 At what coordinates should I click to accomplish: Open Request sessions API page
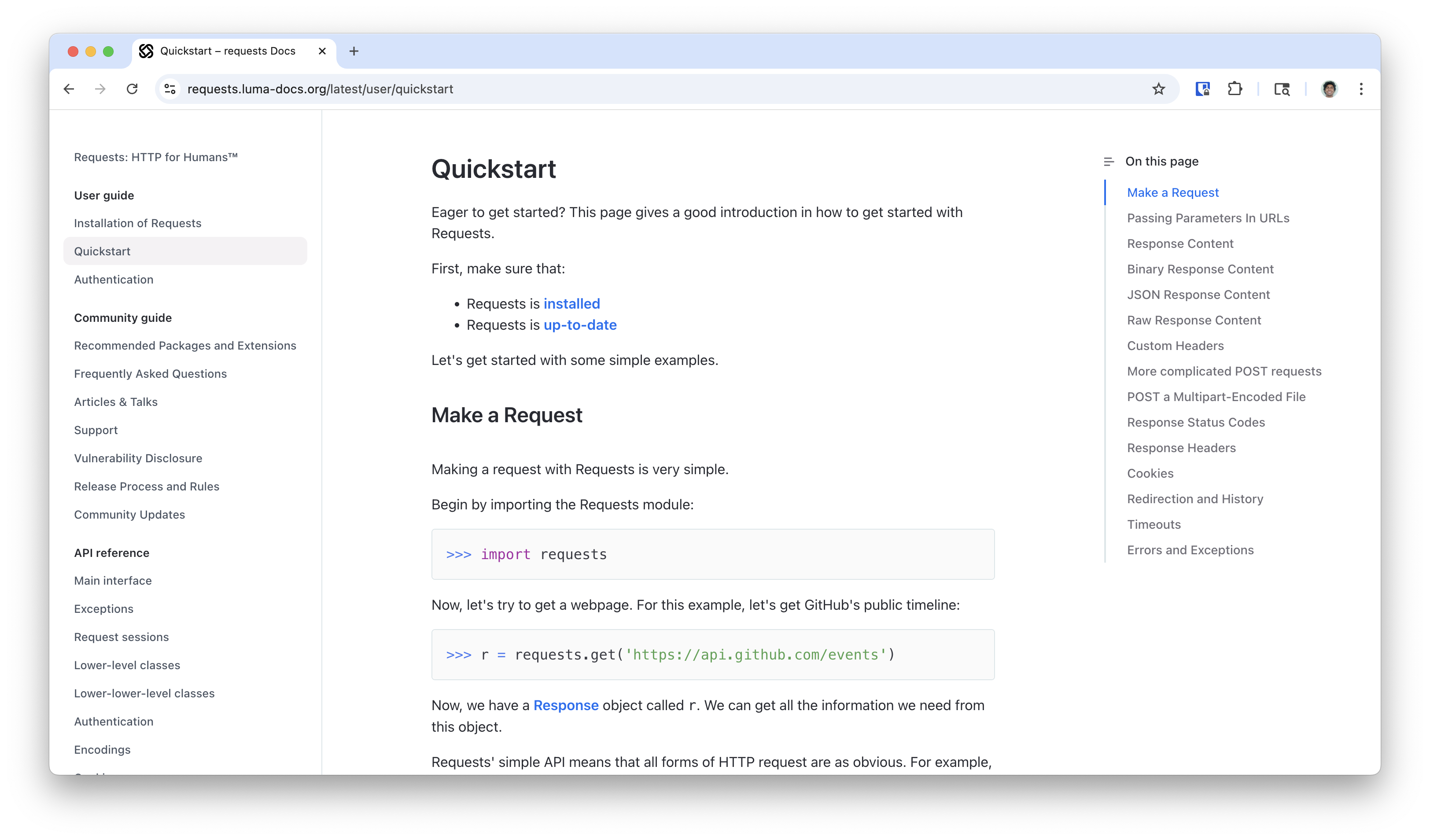point(122,637)
